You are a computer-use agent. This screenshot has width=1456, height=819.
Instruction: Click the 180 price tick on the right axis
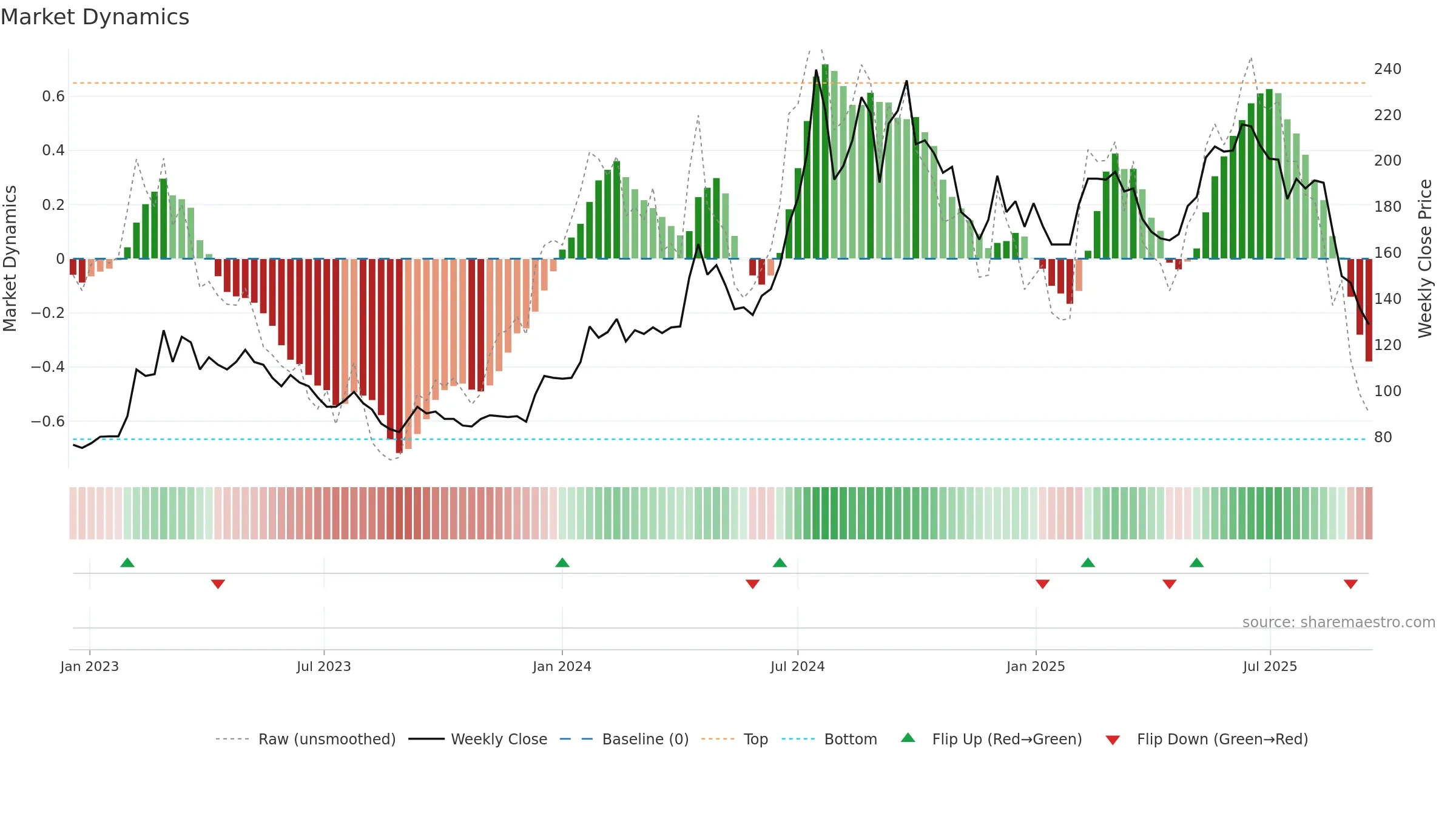click(1388, 207)
